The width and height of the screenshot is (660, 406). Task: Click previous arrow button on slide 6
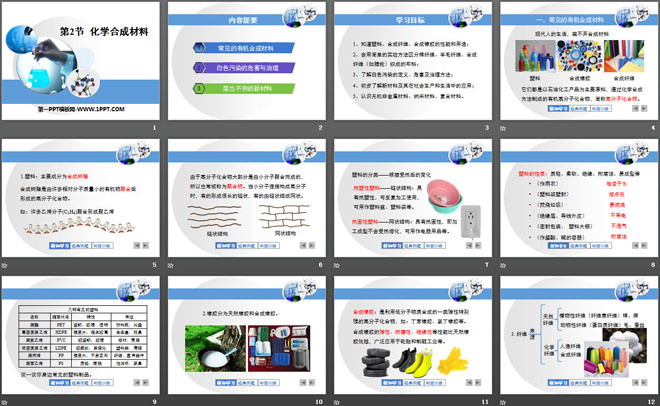point(303,245)
